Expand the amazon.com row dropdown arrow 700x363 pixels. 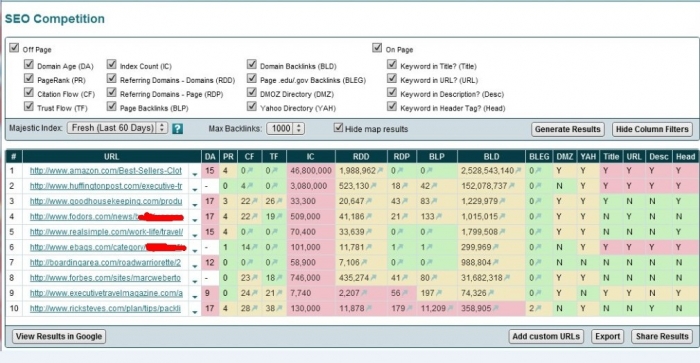pyautogui.click(x=195, y=174)
